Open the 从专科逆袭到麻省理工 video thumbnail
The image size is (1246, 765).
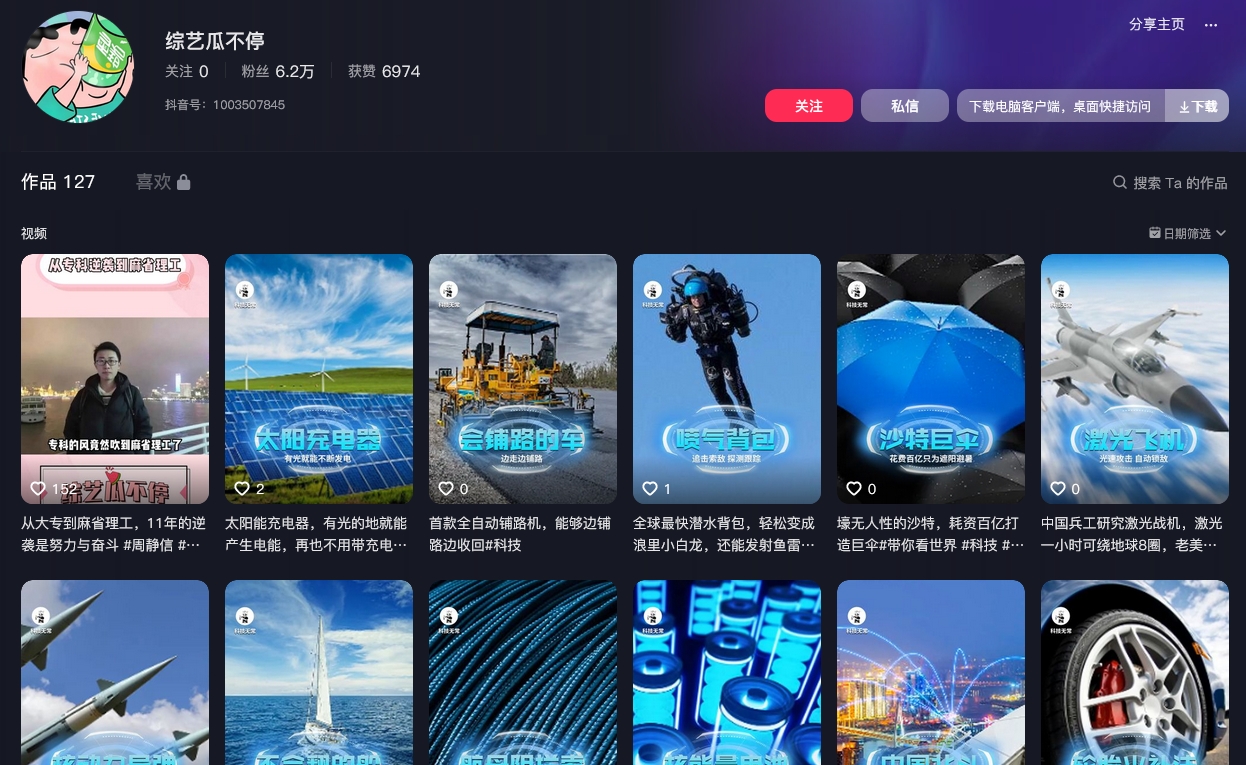pos(115,379)
